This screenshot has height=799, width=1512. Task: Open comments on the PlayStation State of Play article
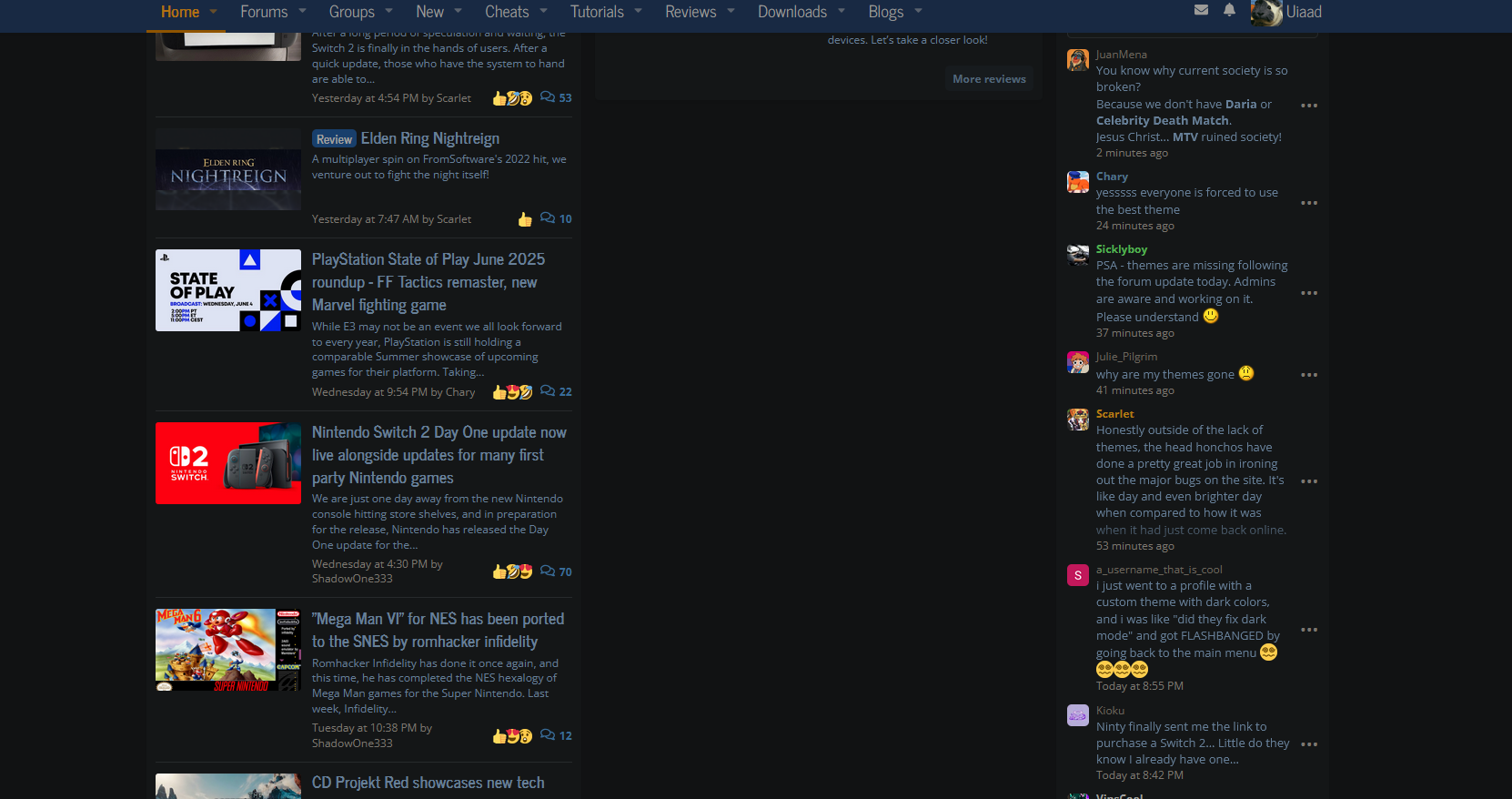(x=556, y=391)
